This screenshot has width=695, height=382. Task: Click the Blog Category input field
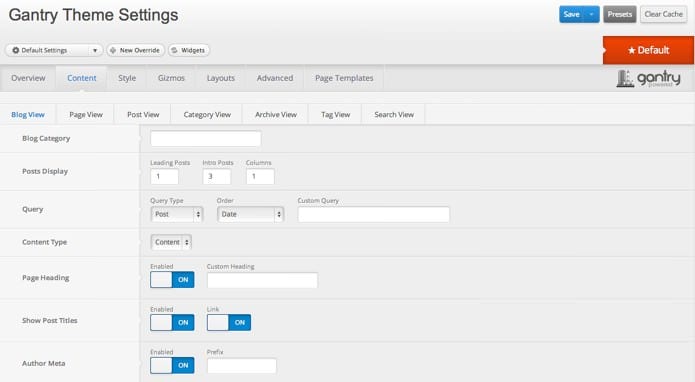point(206,138)
